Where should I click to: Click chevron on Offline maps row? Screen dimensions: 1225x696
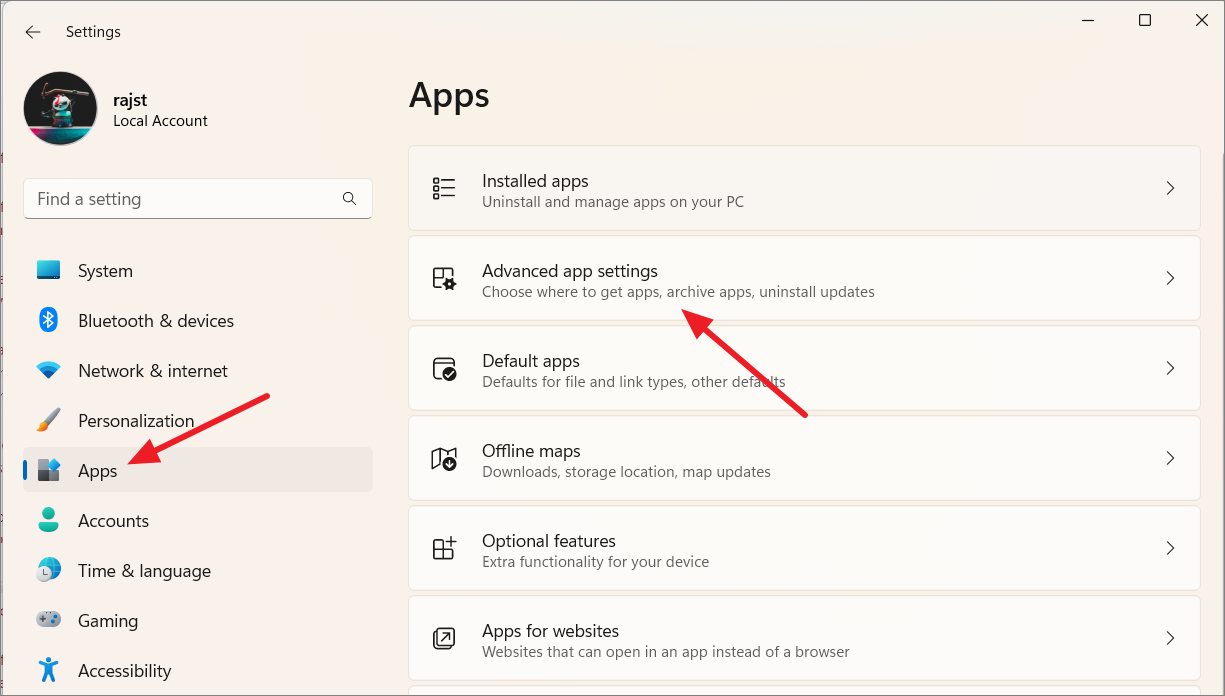[x=1170, y=458]
